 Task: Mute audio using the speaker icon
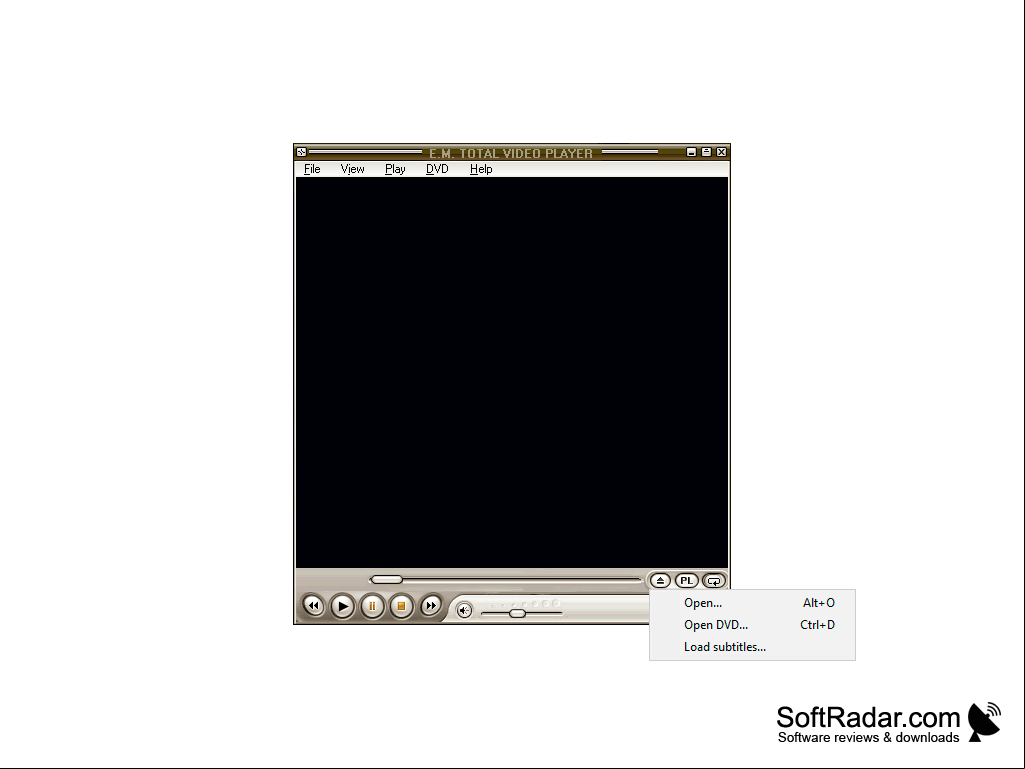464,611
